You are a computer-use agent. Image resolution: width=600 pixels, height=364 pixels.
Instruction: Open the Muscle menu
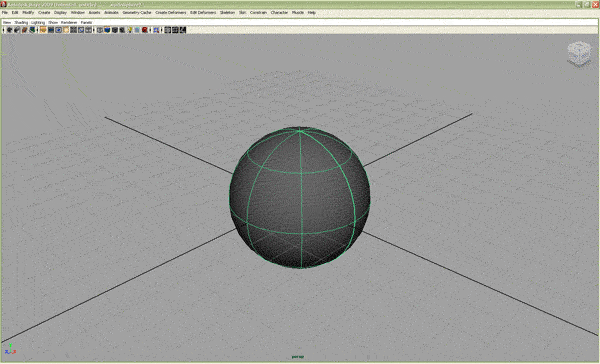[x=298, y=13]
